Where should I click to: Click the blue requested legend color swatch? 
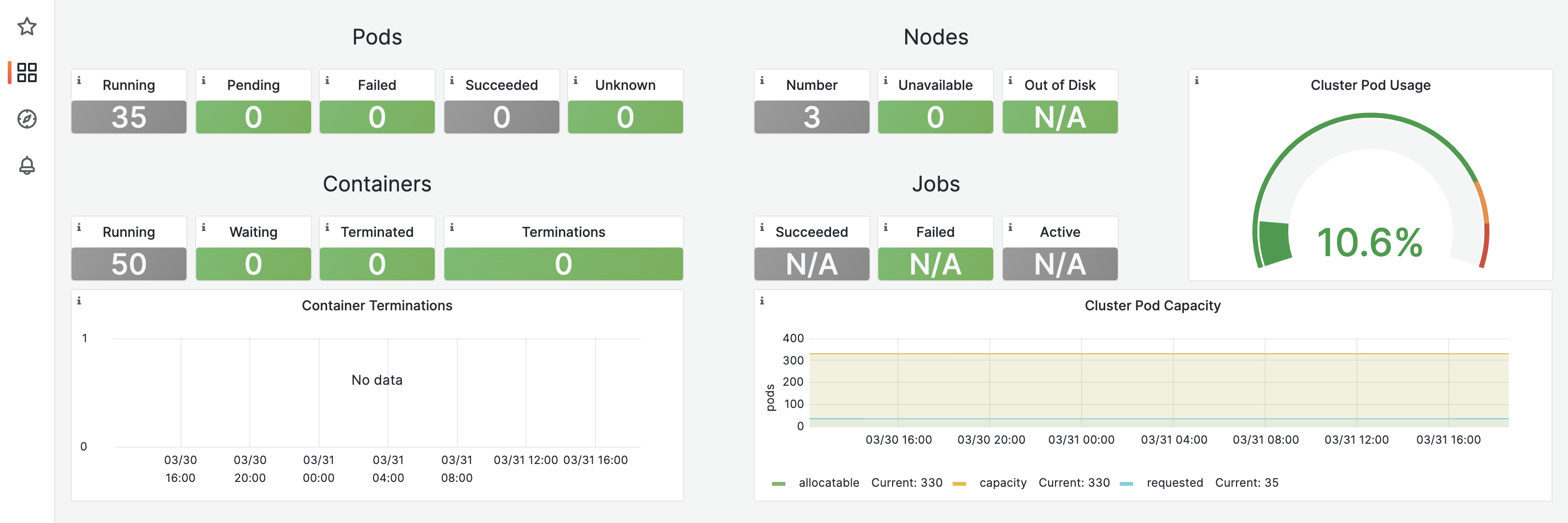pyautogui.click(x=1126, y=484)
